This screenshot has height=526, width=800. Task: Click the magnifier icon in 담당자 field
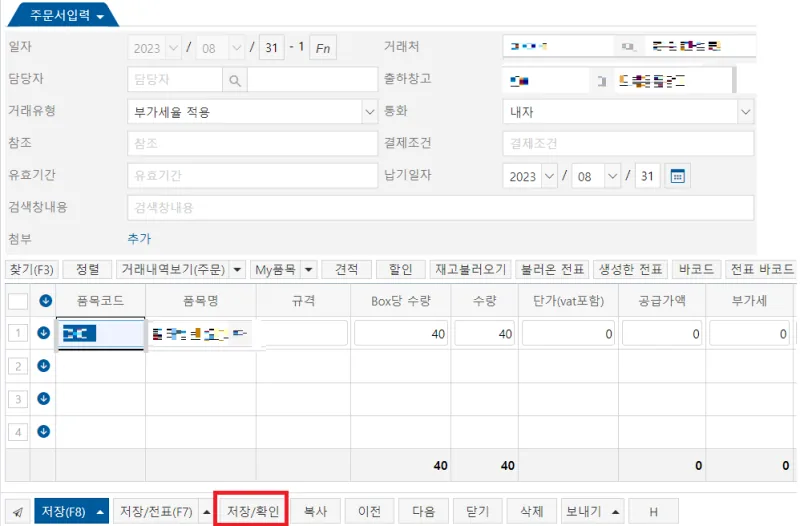(235, 80)
